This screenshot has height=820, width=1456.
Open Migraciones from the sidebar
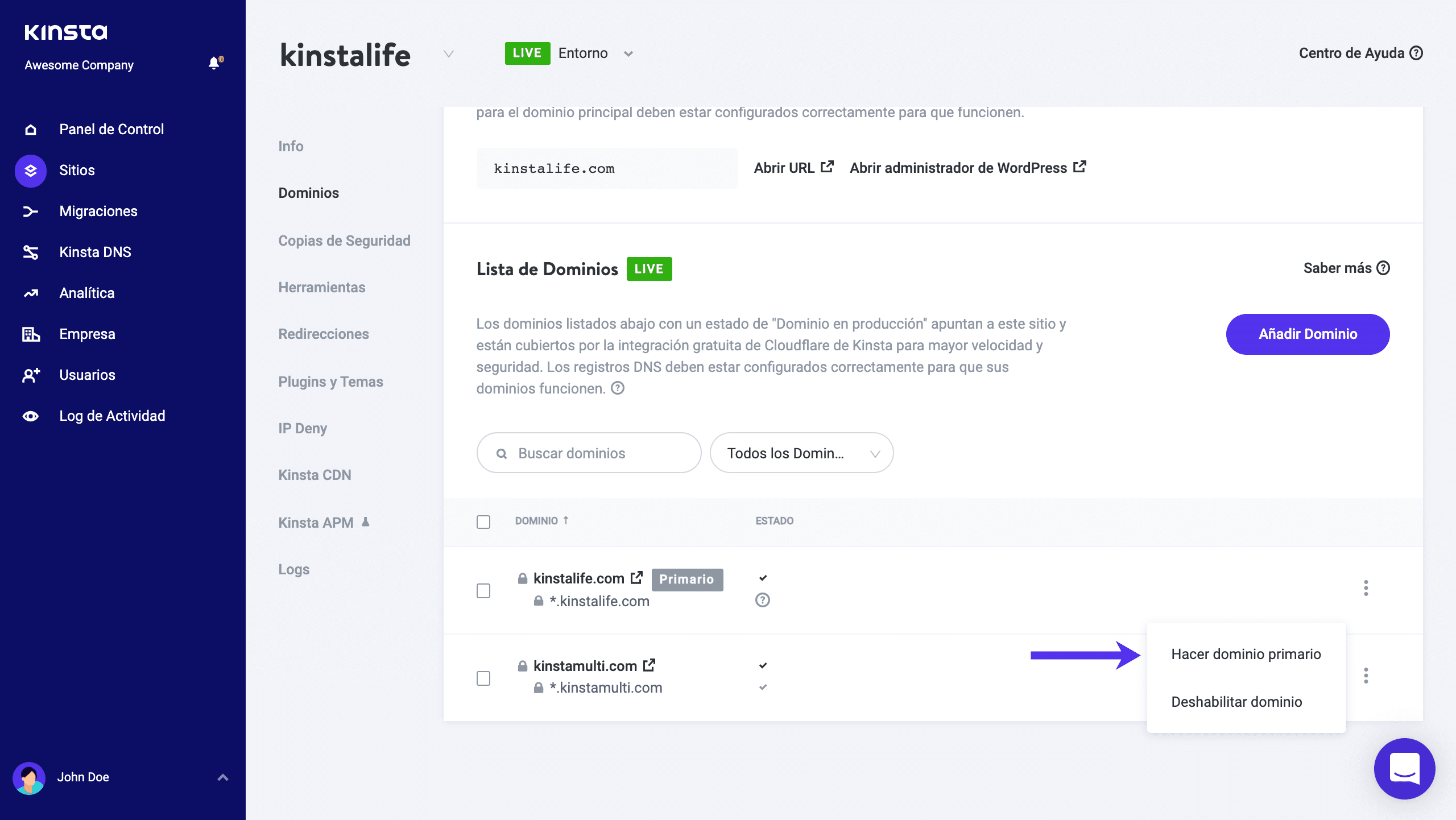(98, 210)
